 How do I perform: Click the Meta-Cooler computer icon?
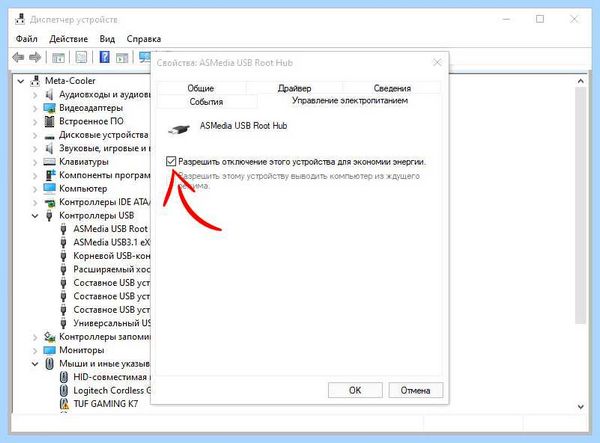pos(35,81)
